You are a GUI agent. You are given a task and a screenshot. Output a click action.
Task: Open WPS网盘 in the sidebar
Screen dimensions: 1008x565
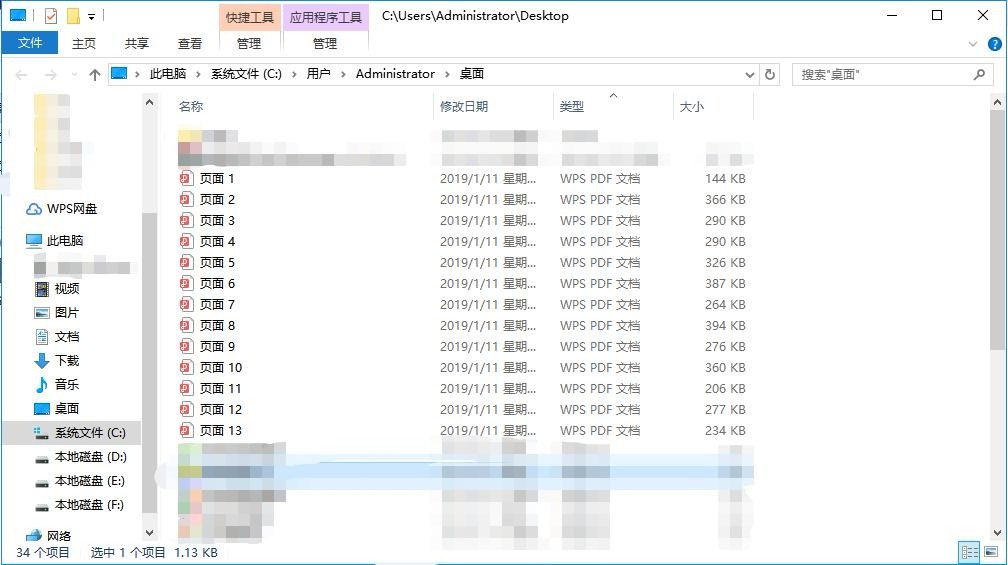click(72, 209)
